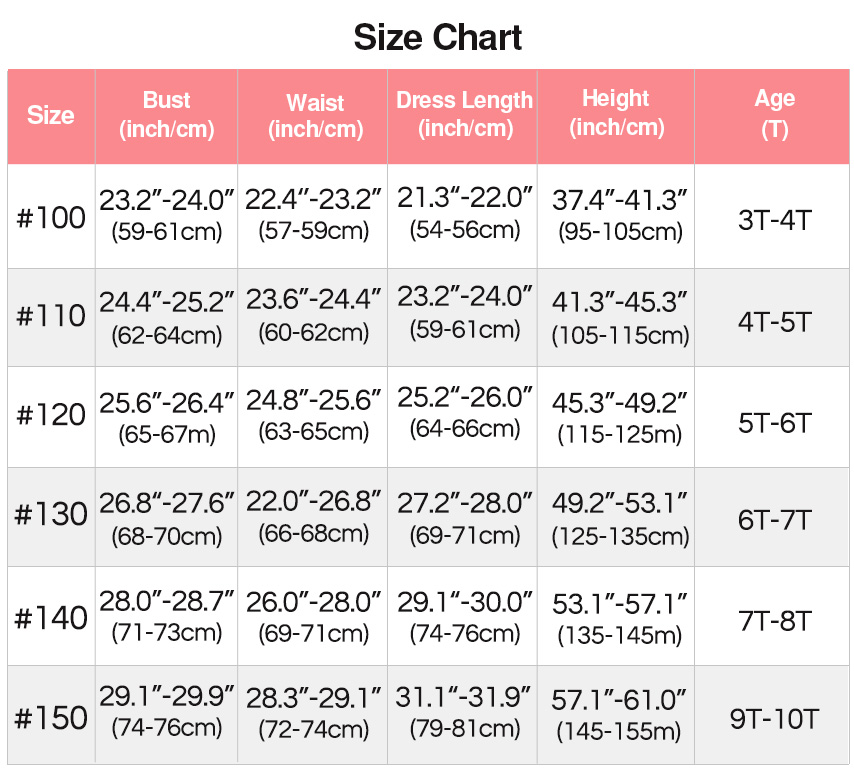The width and height of the screenshot is (854, 777).
Task: Select the Dress Length column header
Action: [465, 114]
